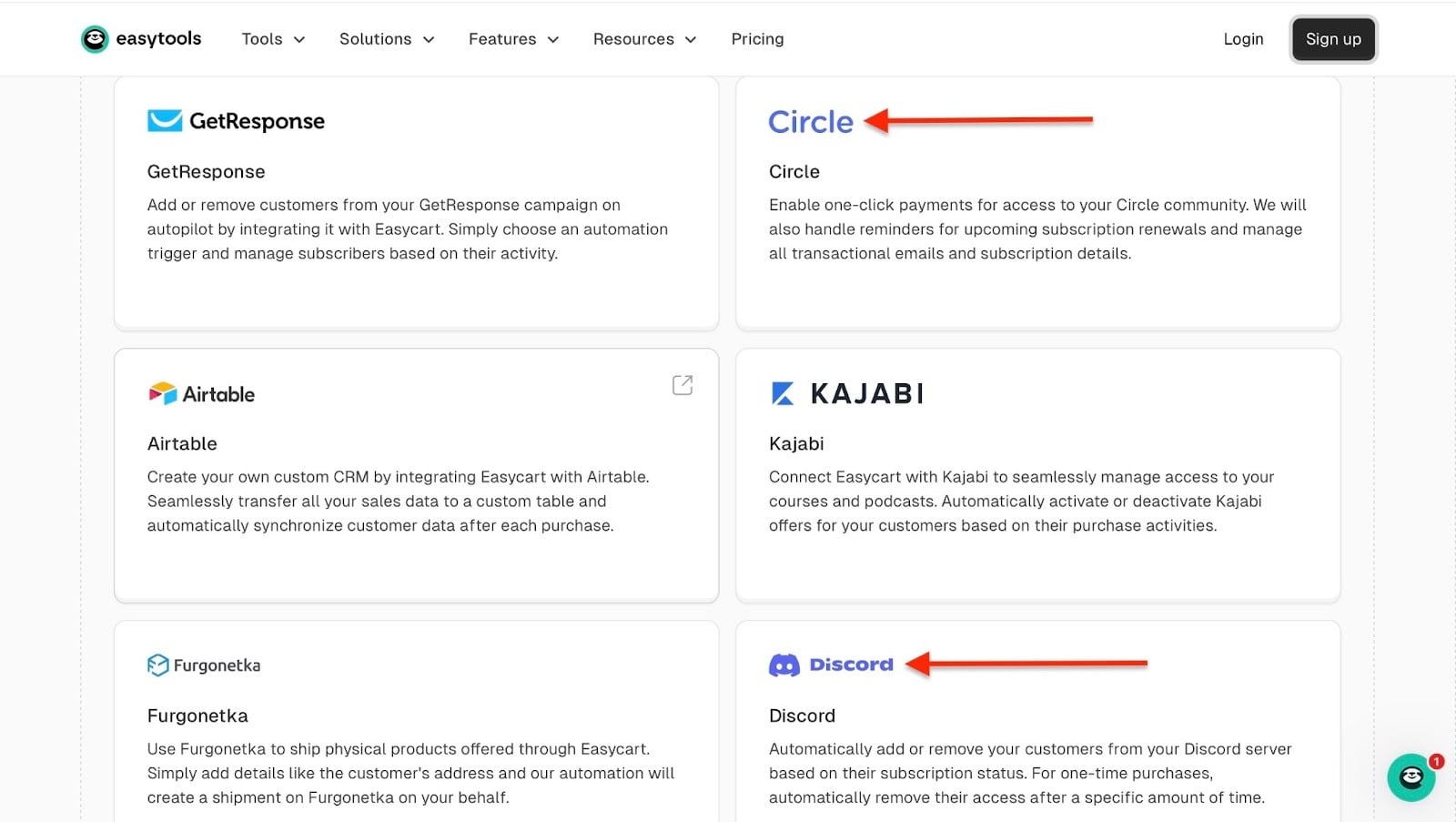Image resolution: width=1456 pixels, height=822 pixels.
Task: Click the Airtable logo
Action: (x=201, y=394)
